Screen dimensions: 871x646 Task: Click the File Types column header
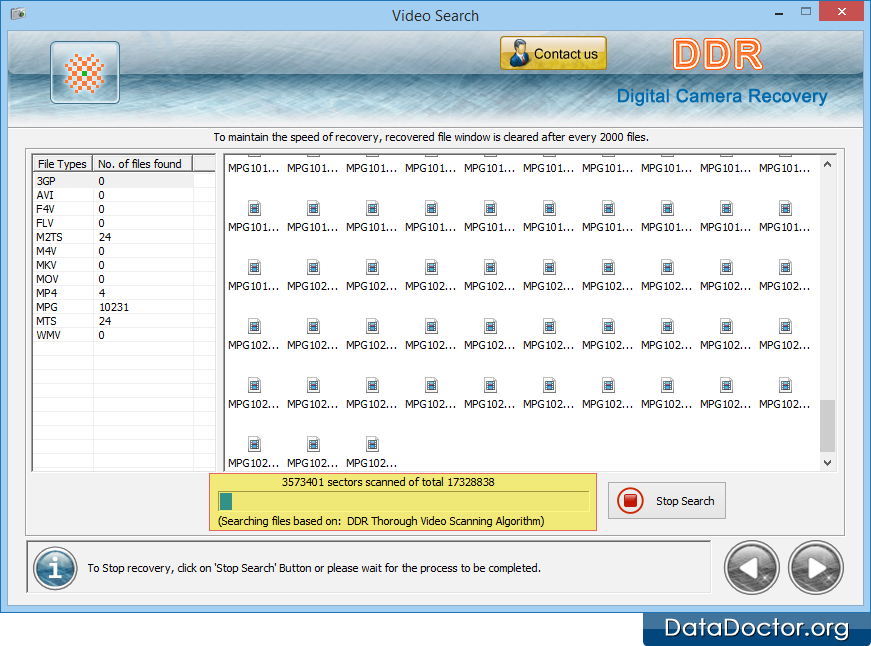tap(62, 163)
